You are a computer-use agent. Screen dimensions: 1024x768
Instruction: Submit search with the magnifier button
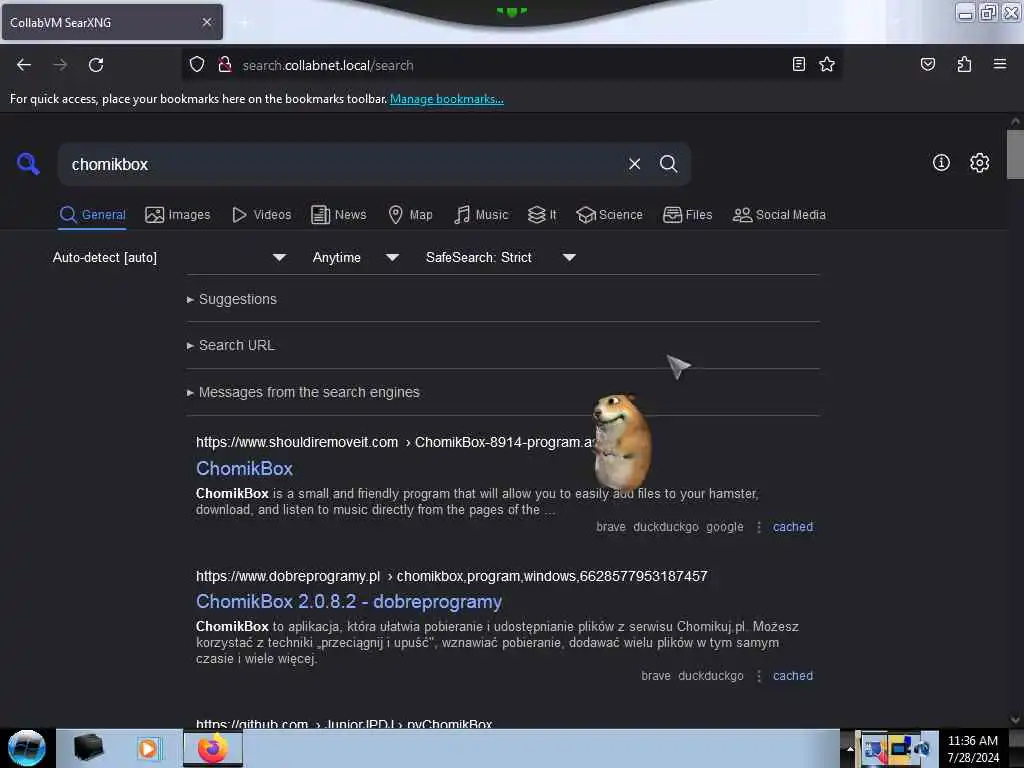(x=668, y=164)
